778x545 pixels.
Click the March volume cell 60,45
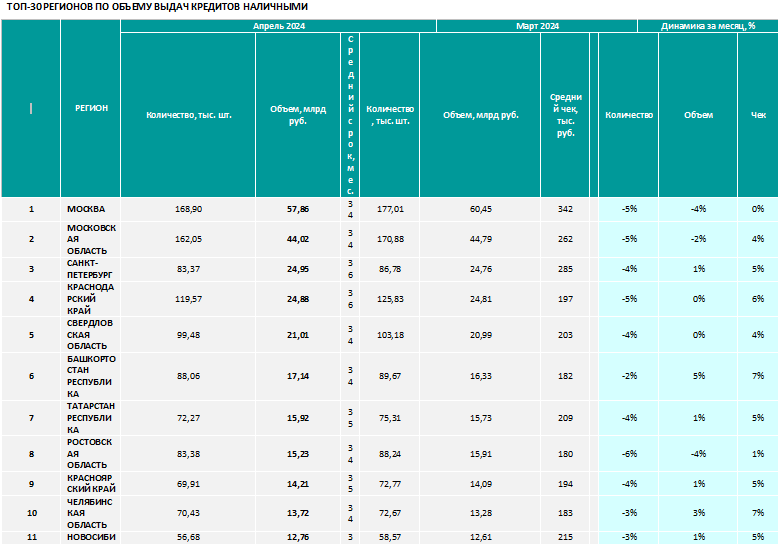(x=480, y=209)
